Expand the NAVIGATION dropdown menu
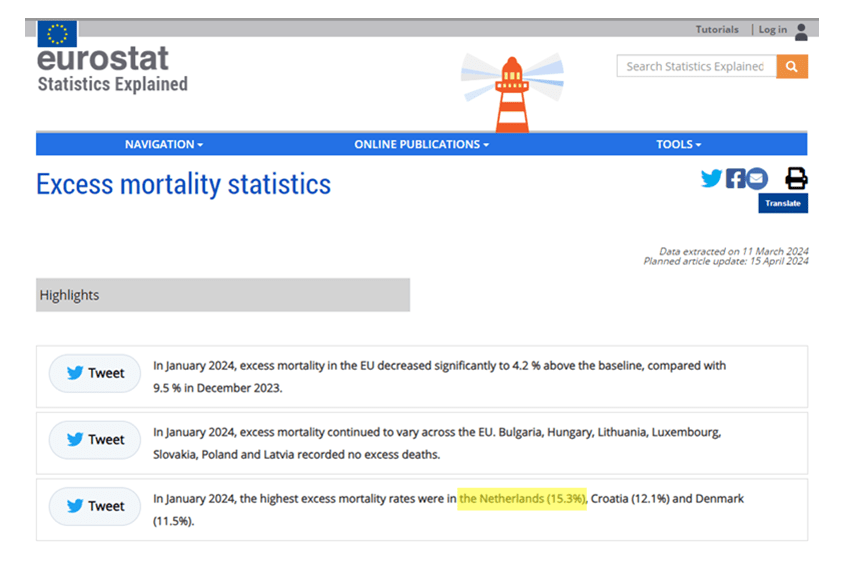The image size is (848, 567). (x=164, y=144)
